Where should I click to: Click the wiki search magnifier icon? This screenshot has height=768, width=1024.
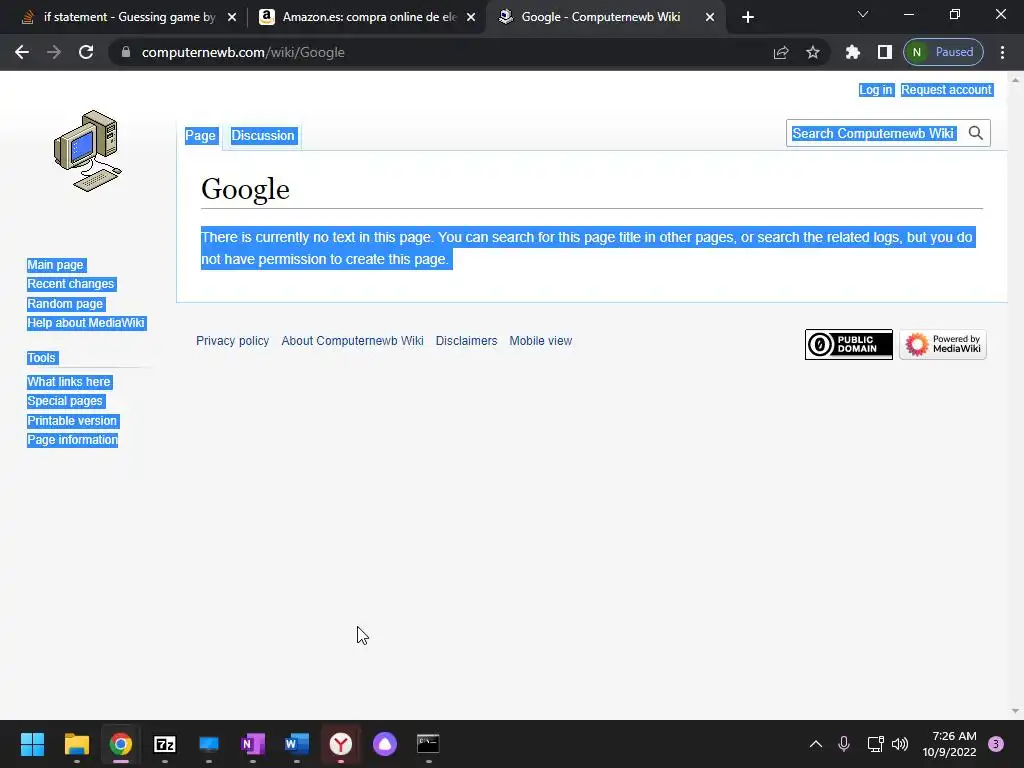click(x=976, y=133)
